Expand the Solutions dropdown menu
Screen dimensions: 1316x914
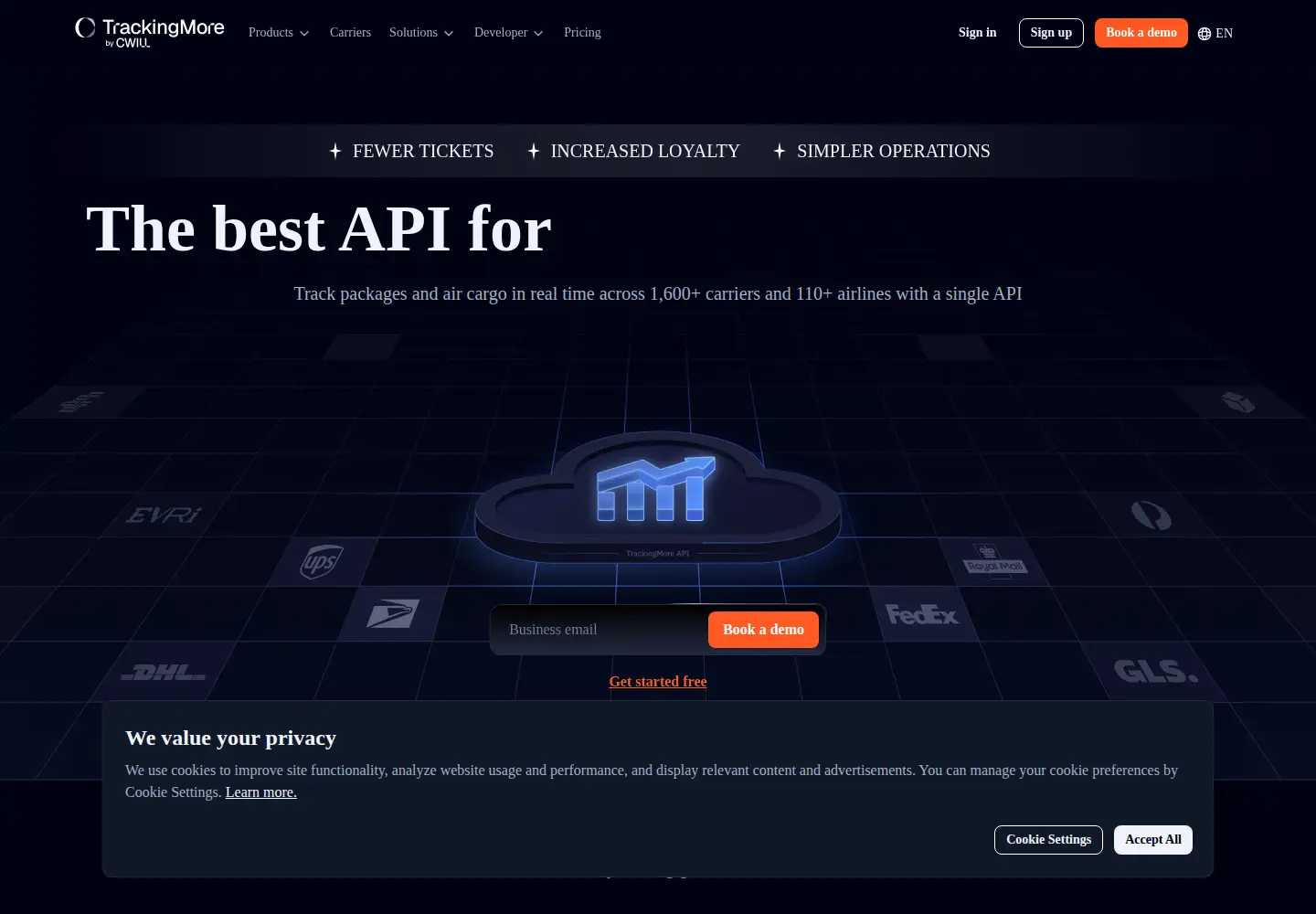click(x=421, y=33)
